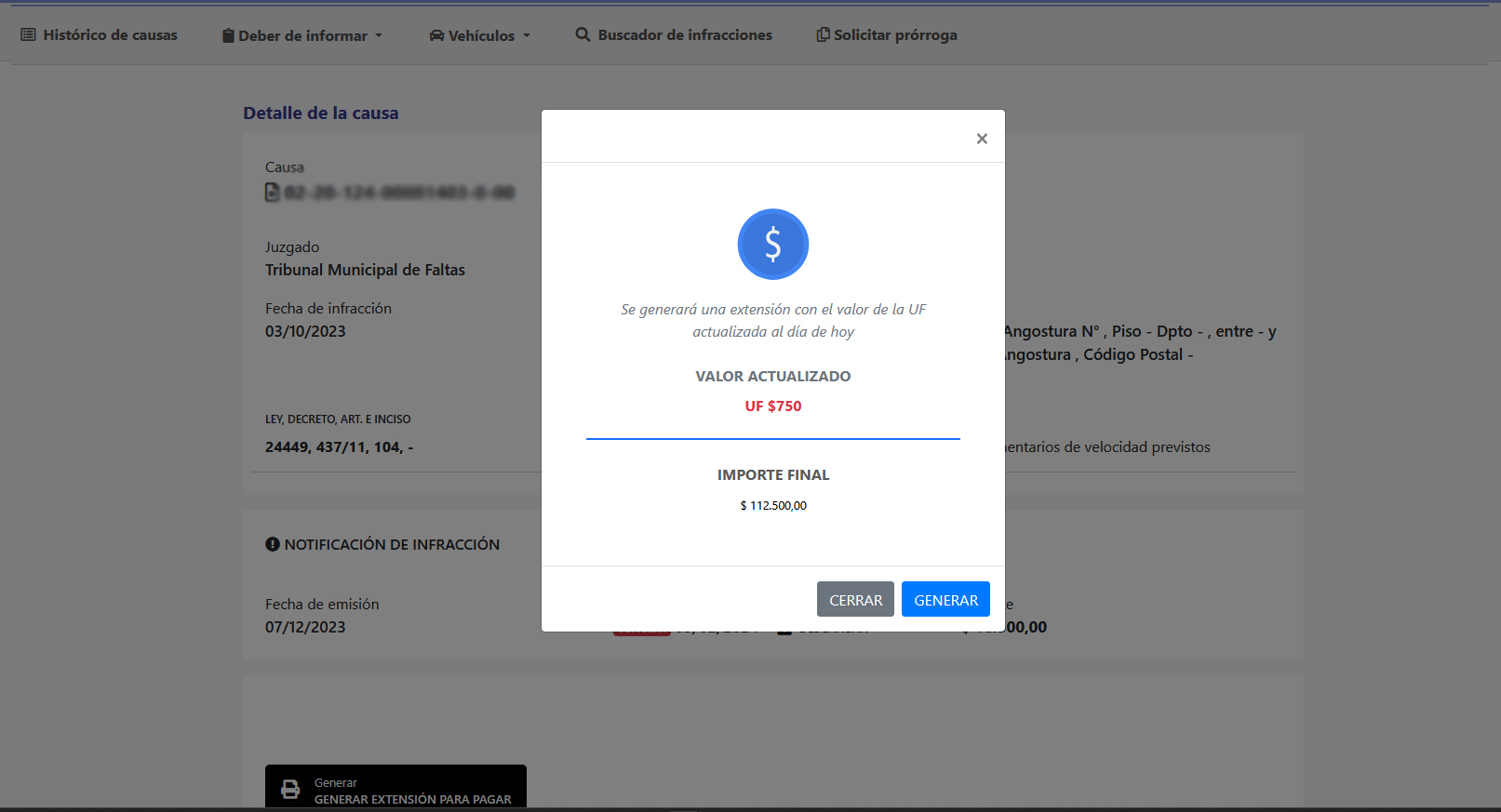Click the magnifier icon for Buscador de infracciones
The width and height of the screenshot is (1501, 812).
pyautogui.click(x=583, y=34)
